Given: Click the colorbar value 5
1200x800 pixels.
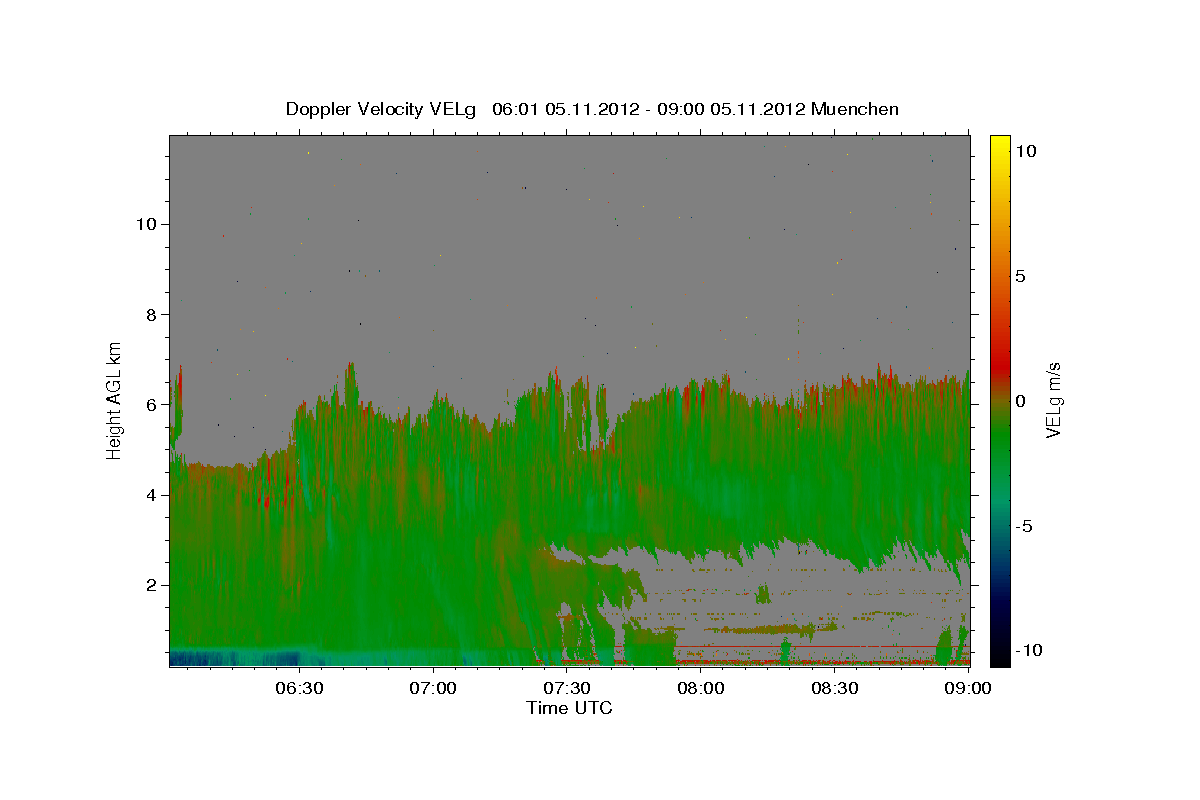Looking at the screenshot, I should [x=1020, y=276].
